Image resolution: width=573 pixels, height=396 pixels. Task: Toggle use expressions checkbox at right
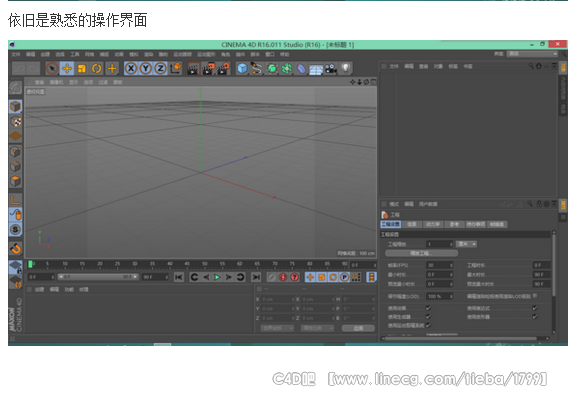click(x=535, y=308)
